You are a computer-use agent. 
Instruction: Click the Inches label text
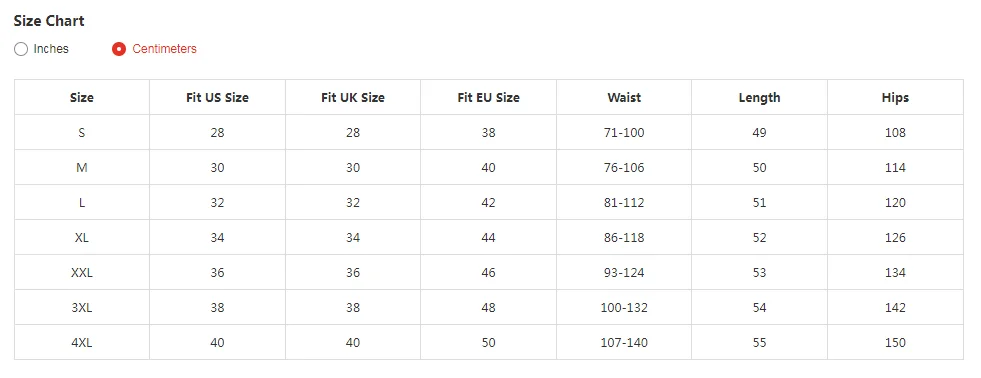pyautogui.click(x=51, y=49)
